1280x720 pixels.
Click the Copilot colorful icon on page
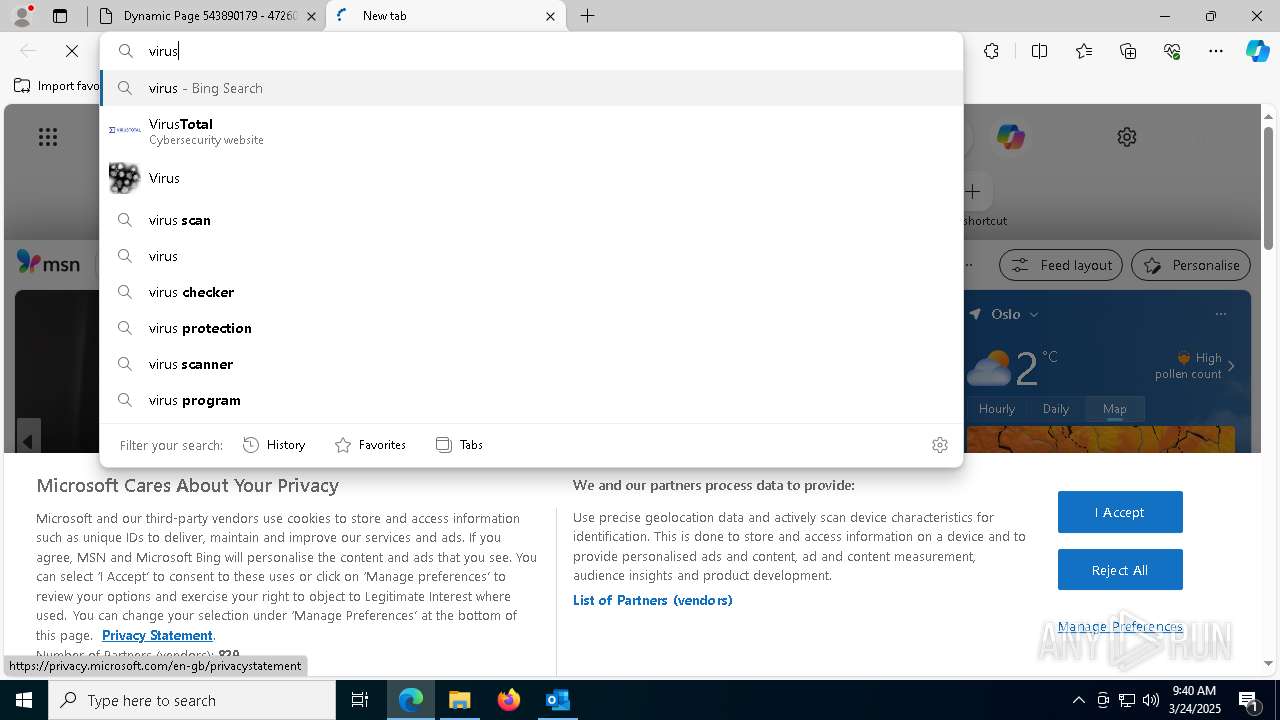point(1010,137)
